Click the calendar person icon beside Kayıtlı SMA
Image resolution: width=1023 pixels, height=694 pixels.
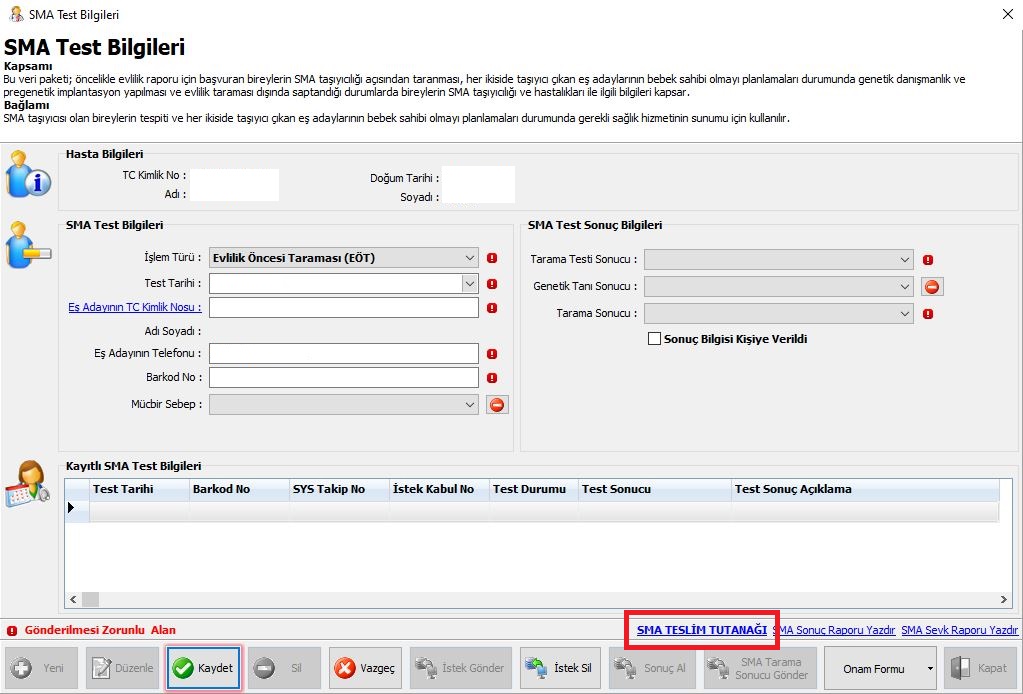pos(27,485)
